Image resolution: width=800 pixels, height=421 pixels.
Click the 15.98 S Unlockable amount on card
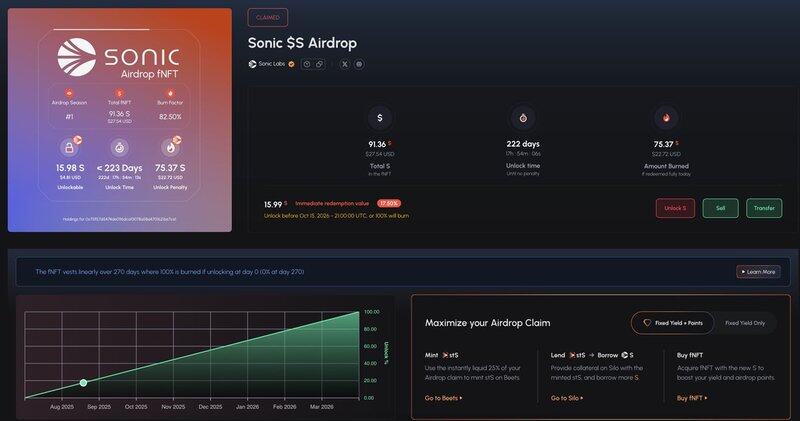(70, 168)
